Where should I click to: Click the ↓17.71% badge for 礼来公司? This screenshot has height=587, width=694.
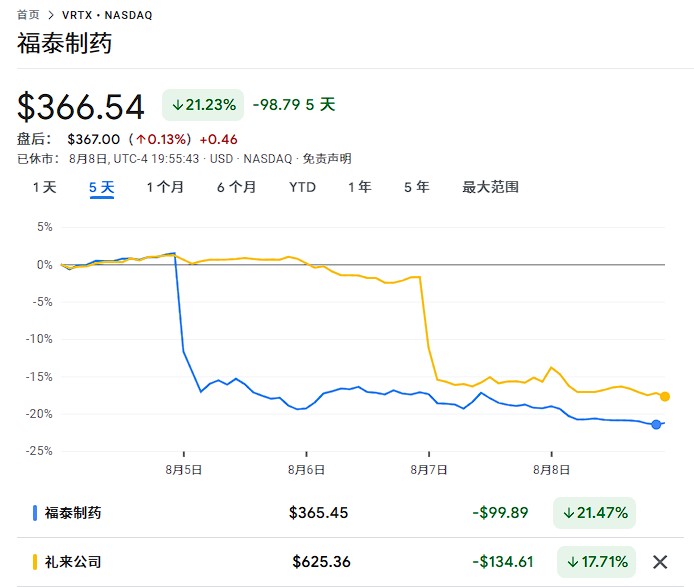pyautogui.click(x=597, y=562)
